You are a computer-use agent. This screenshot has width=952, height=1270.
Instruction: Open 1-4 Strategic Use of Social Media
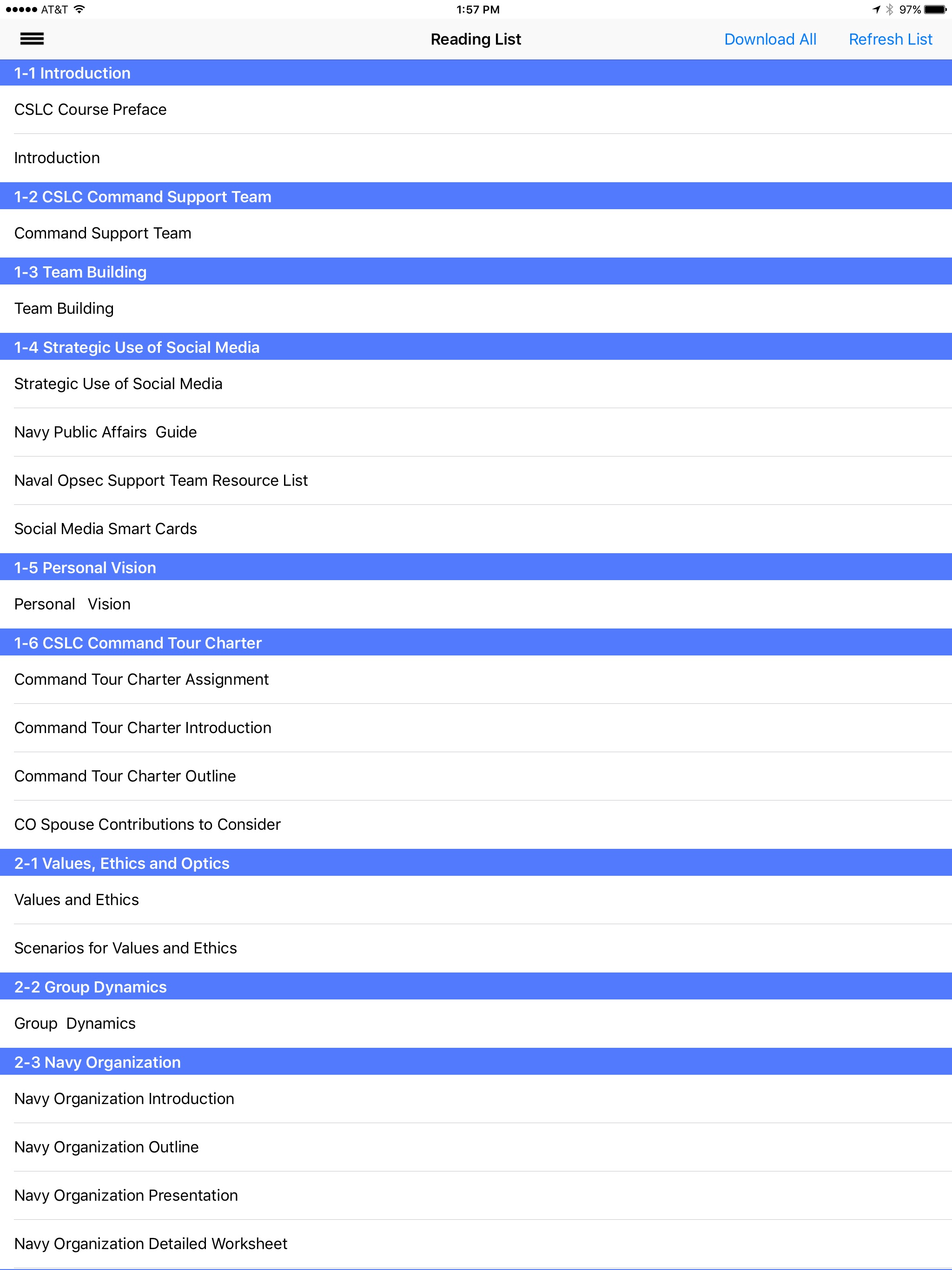[476, 347]
